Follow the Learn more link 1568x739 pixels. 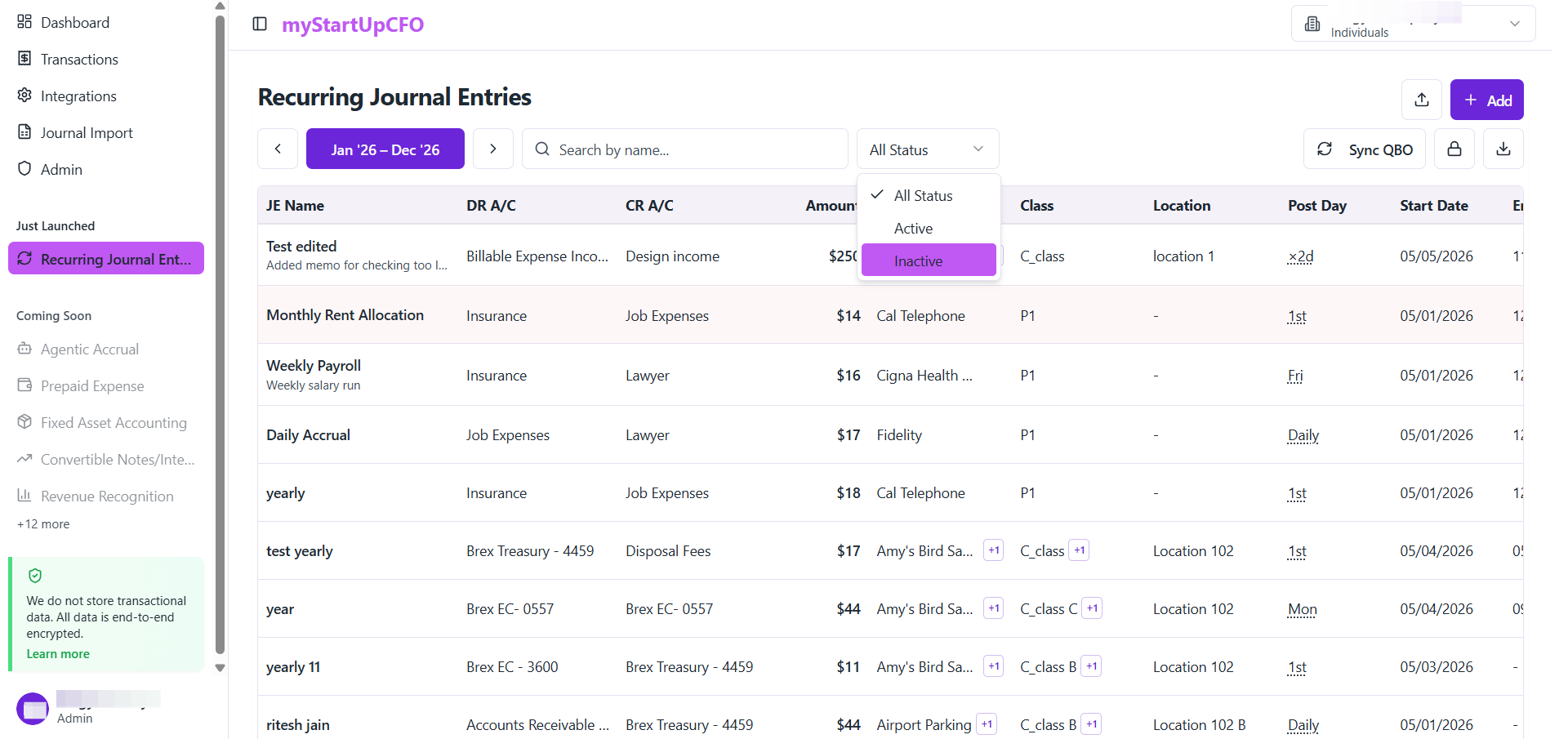click(x=58, y=654)
